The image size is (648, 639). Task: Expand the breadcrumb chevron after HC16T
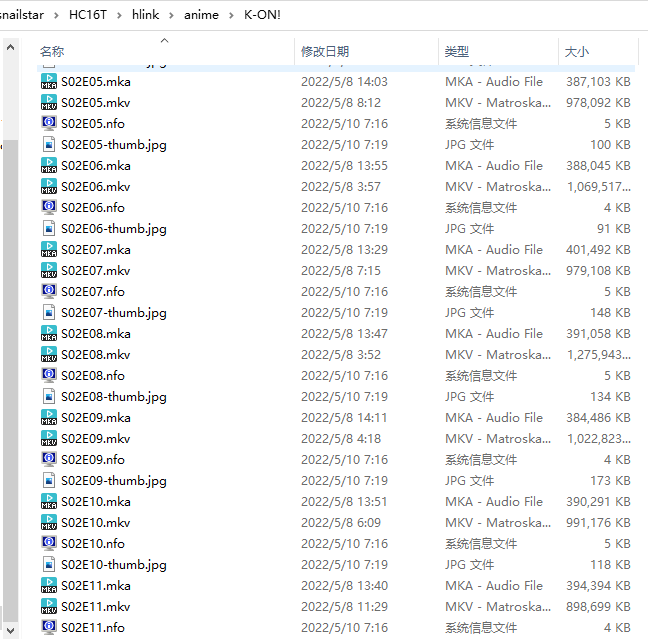[x=119, y=15]
